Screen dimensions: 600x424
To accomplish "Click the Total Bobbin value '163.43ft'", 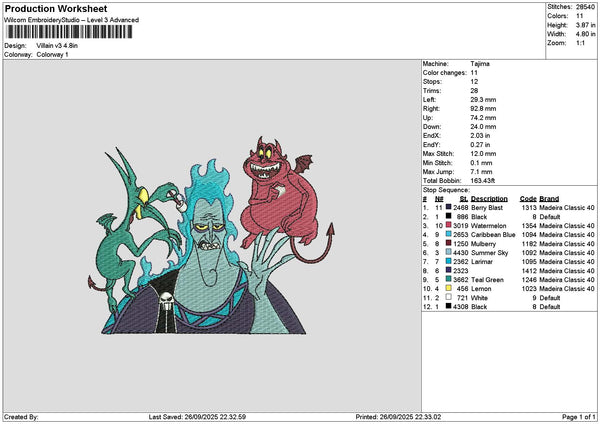I will click(x=483, y=181).
